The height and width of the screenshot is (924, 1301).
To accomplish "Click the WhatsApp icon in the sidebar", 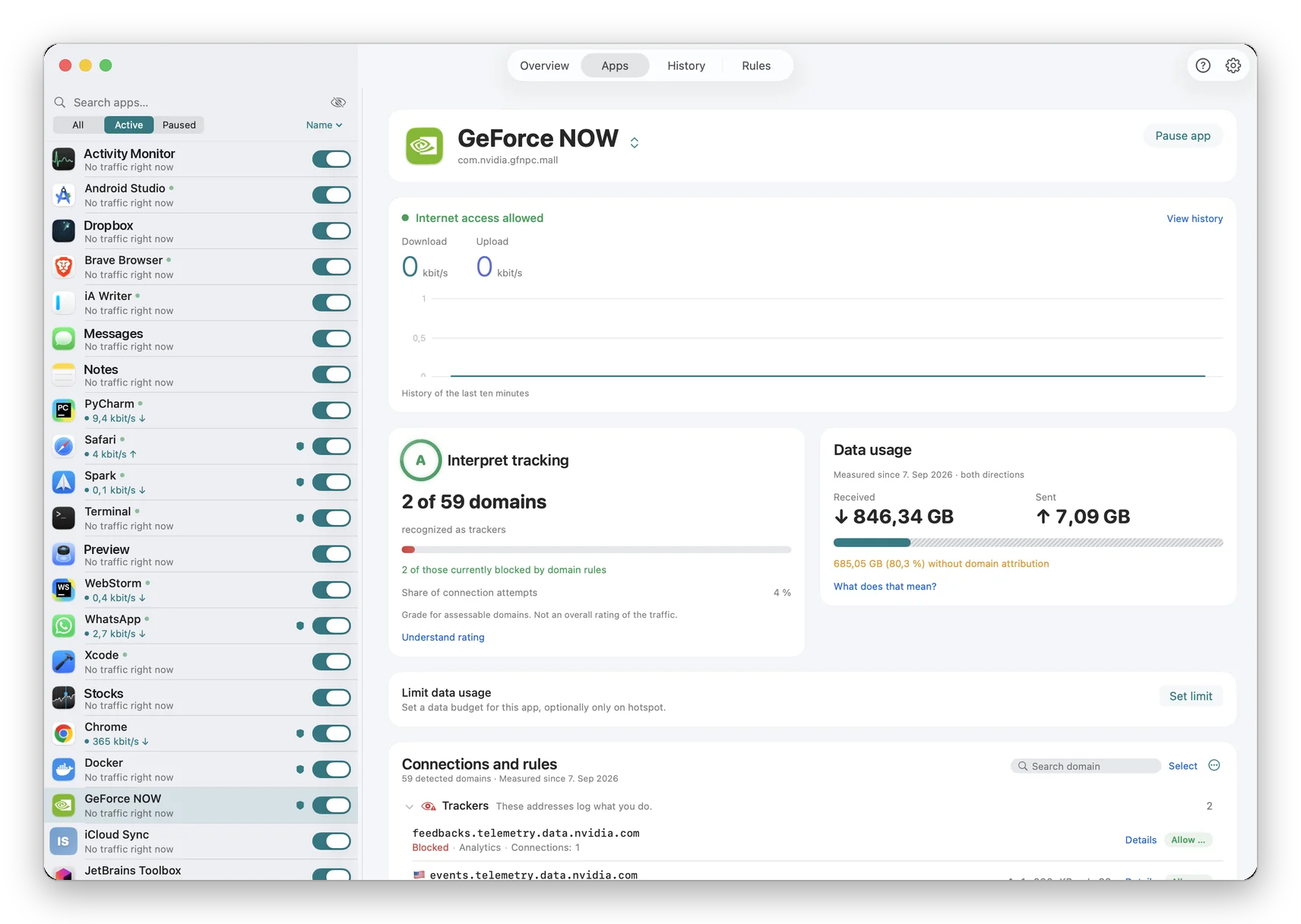I will coord(64,625).
